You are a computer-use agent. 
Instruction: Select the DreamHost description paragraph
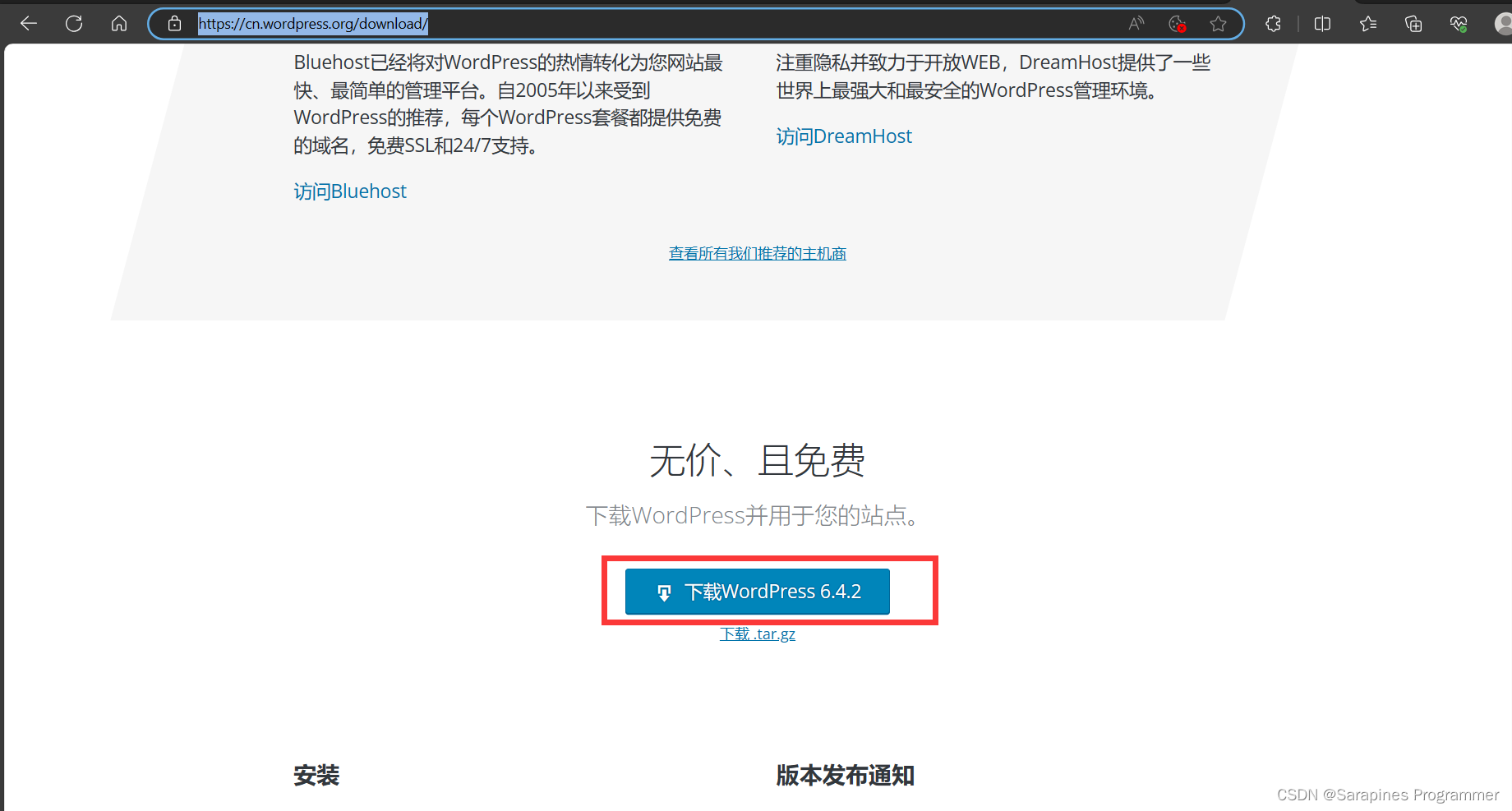click(993, 76)
